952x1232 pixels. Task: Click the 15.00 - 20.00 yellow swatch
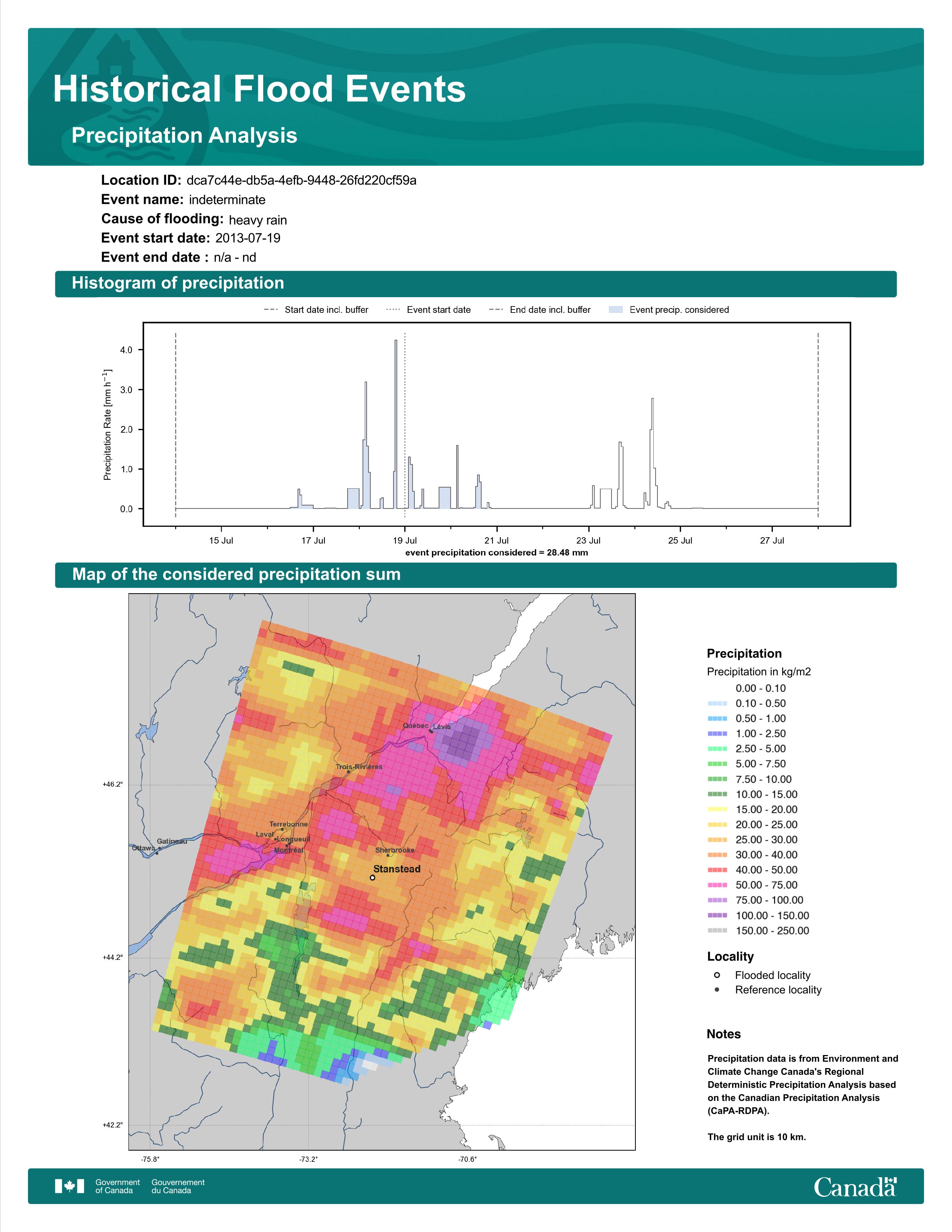pyautogui.click(x=717, y=809)
